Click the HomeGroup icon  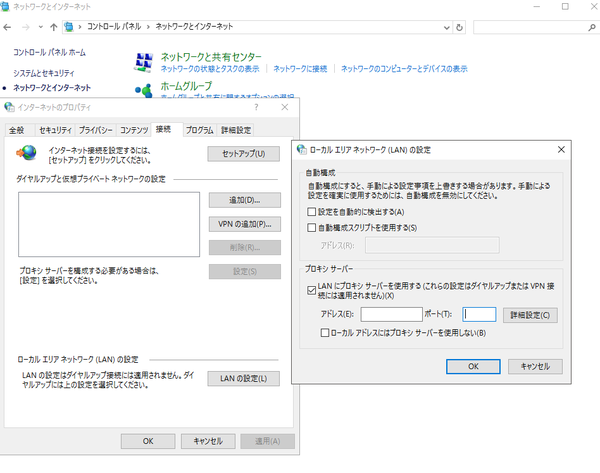tap(144, 90)
